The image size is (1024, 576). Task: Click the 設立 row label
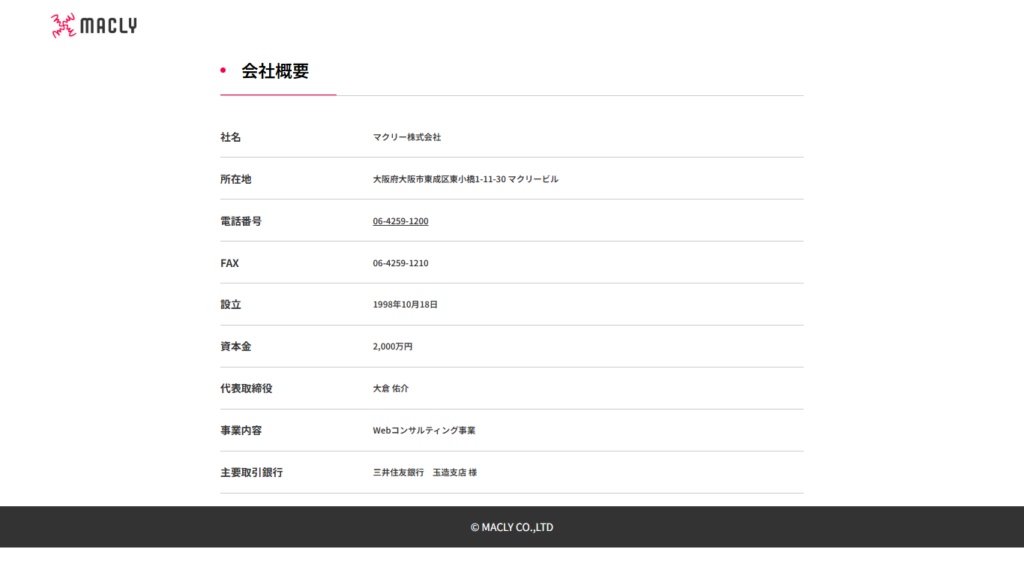[231, 305]
